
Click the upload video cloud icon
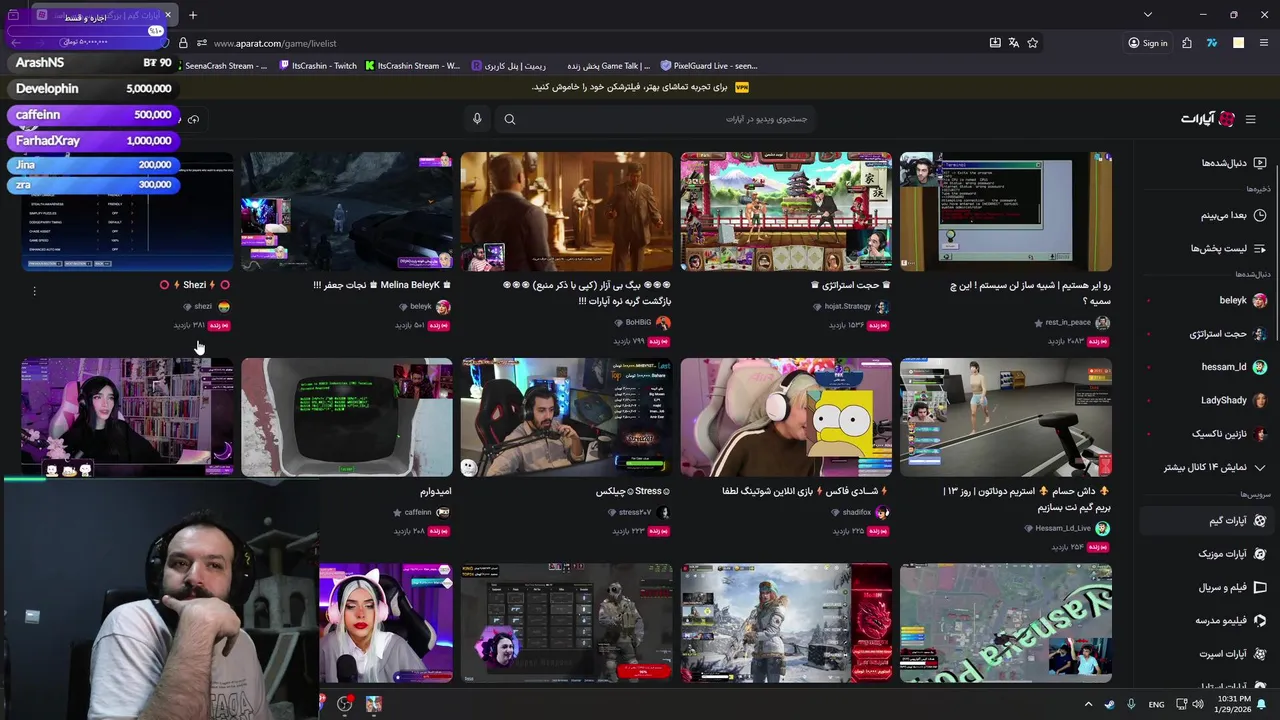tap(193, 119)
